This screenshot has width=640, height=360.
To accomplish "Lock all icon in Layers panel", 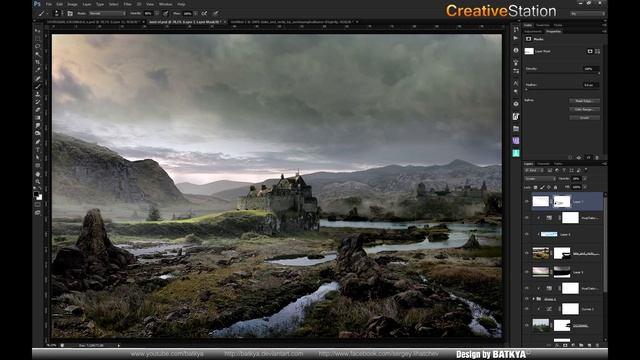I will click(x=556, y=187).
